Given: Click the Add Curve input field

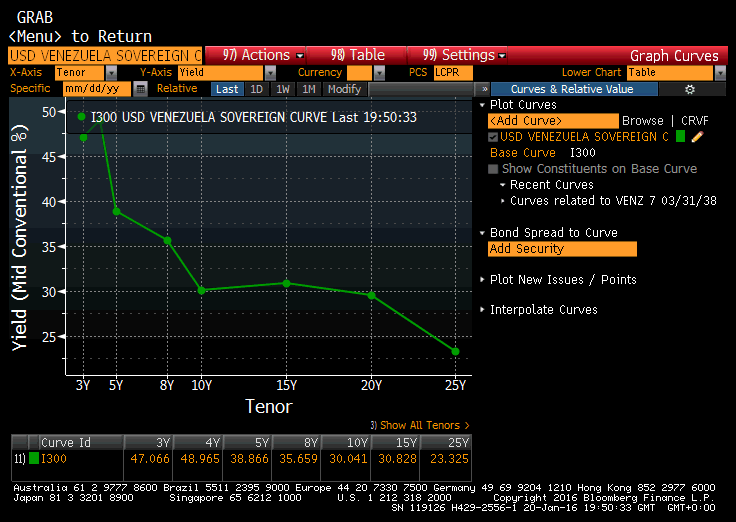Looking at the screenshot, I should [x=553, y=121].
